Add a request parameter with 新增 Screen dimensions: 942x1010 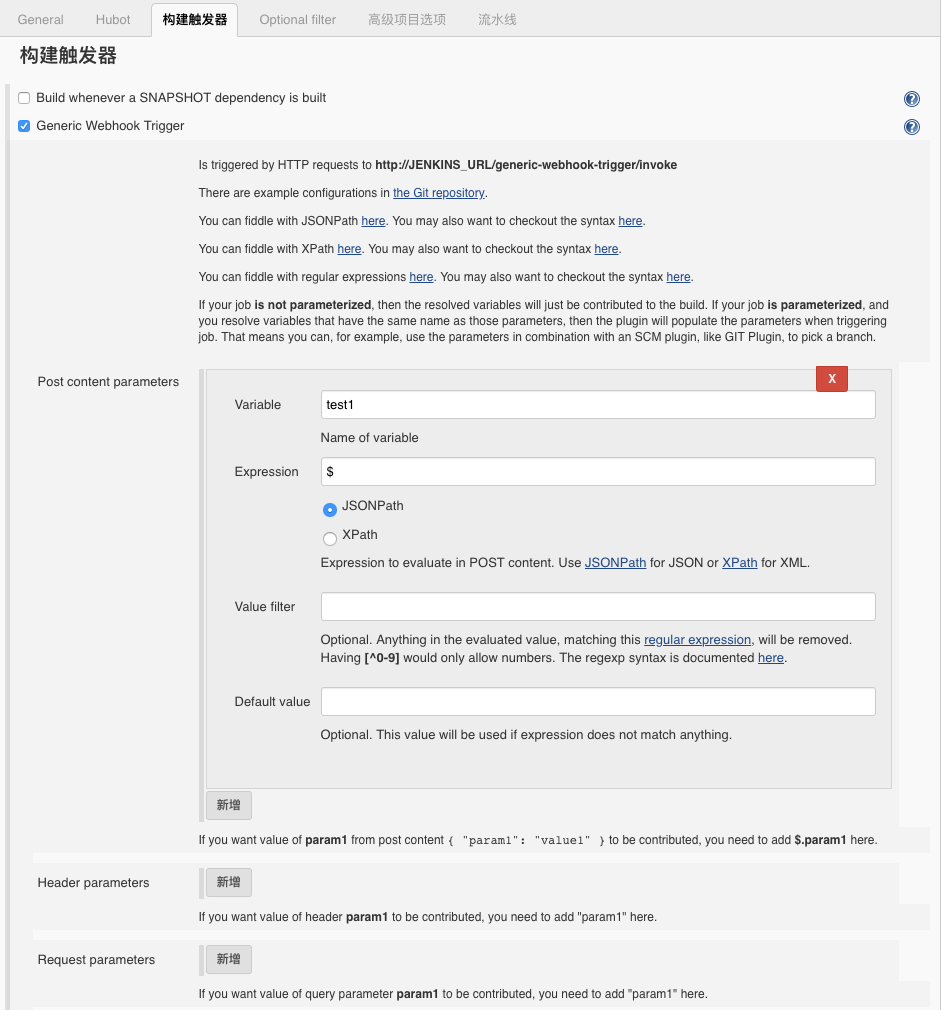point(228,959)
